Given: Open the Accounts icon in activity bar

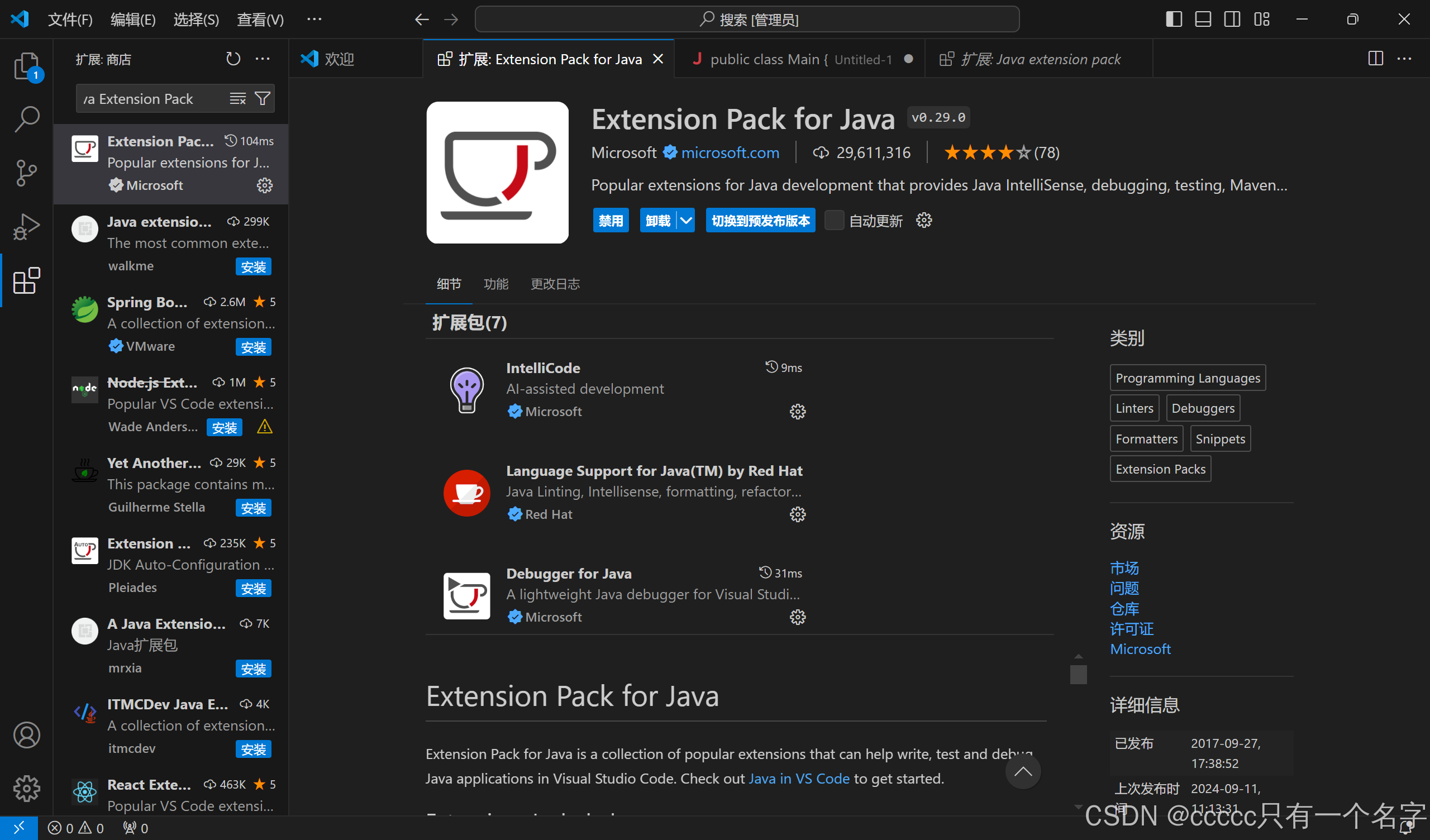Looking at the screenshot, I should 26,734.
